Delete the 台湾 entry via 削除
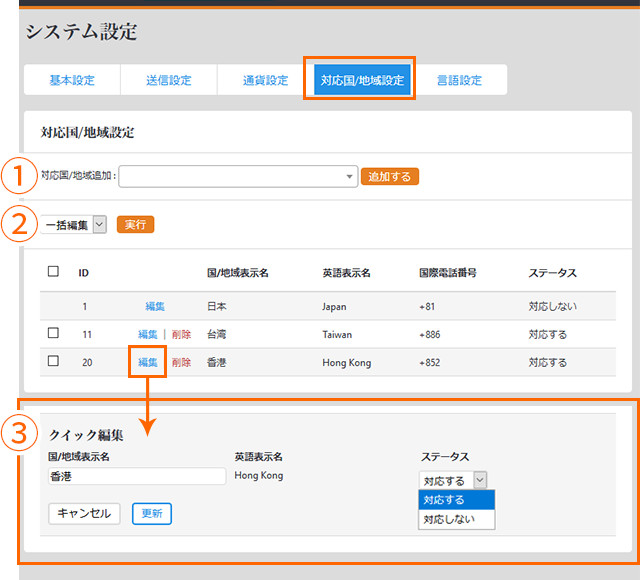 (181, 334)
